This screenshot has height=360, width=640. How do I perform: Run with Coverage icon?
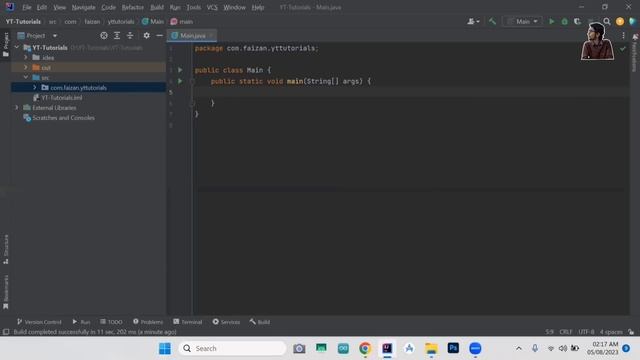[577, 21]
